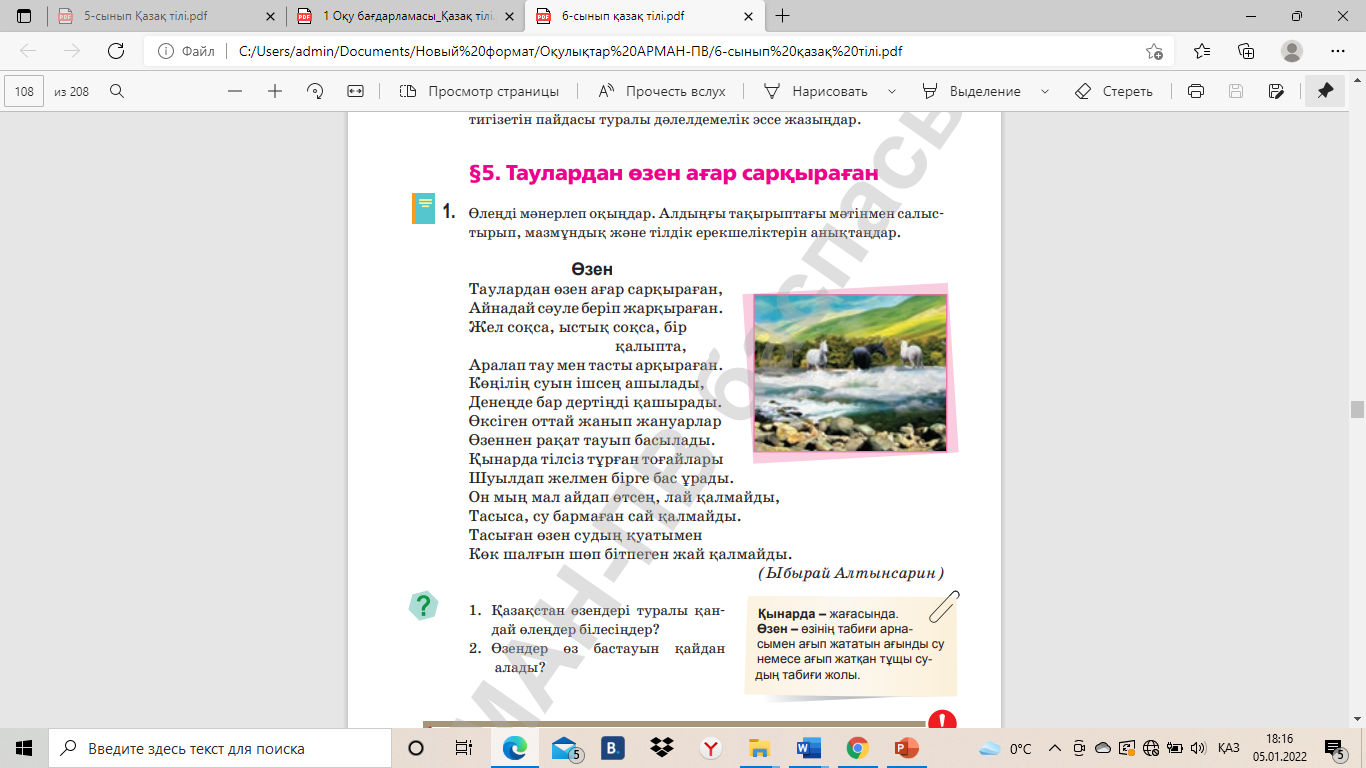
Task: Open PowerPoint on taskbar
Action: tap(906, 748)
